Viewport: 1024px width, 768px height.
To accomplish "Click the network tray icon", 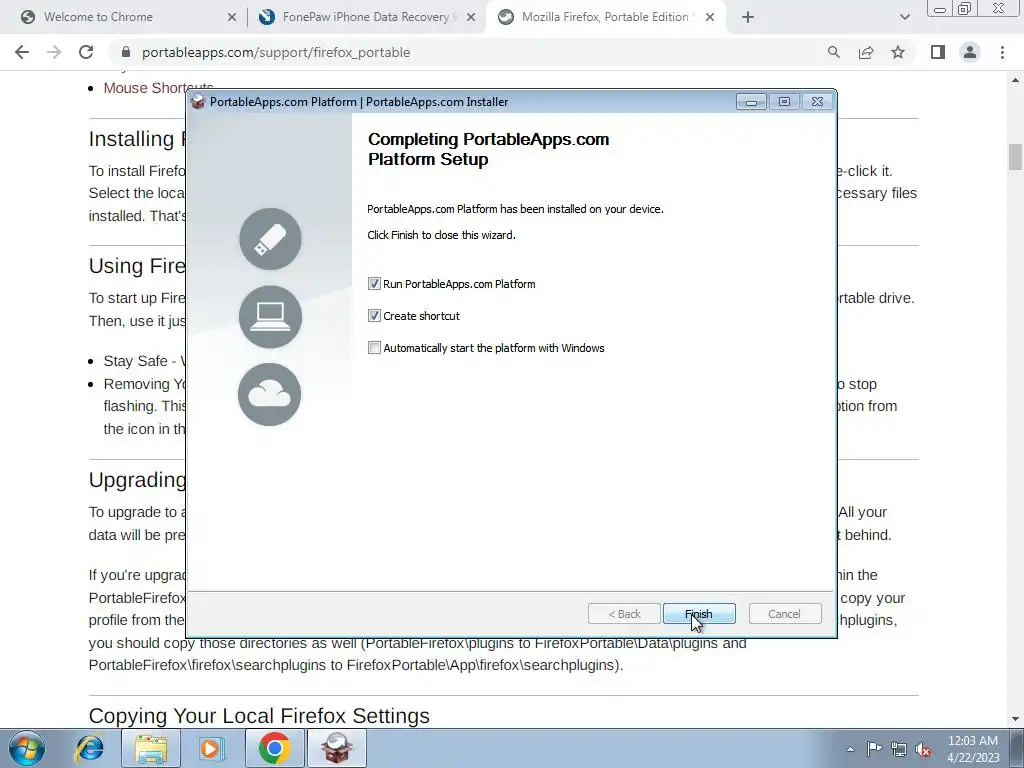I will [899, 749].
